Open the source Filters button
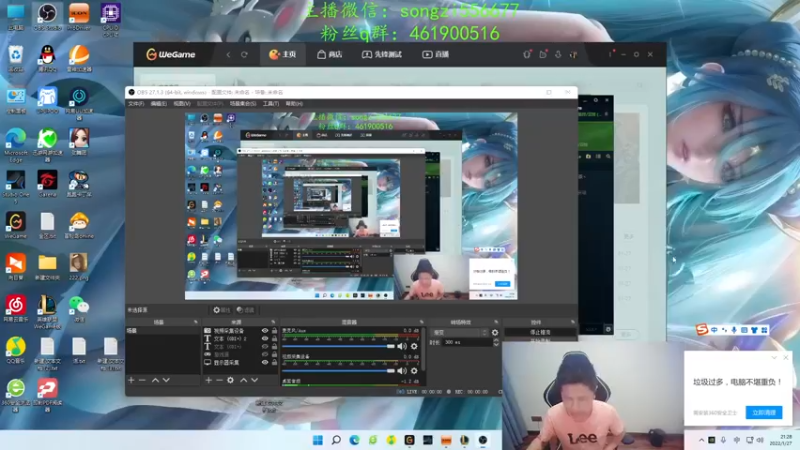Viewport: 800px width, 450px height. (x=245, y=310)
